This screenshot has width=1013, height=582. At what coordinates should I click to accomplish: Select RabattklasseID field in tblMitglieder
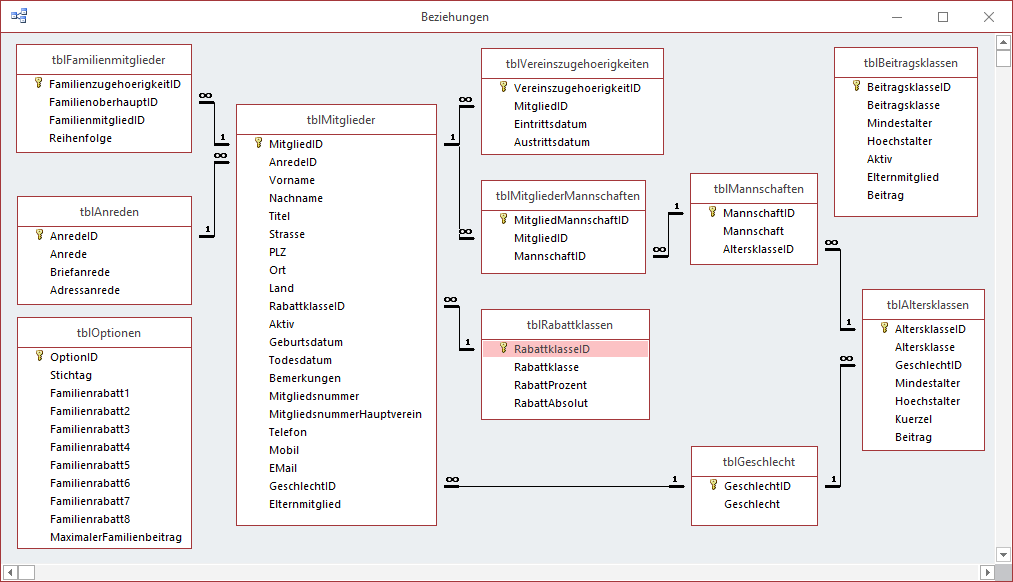[307, 306]
